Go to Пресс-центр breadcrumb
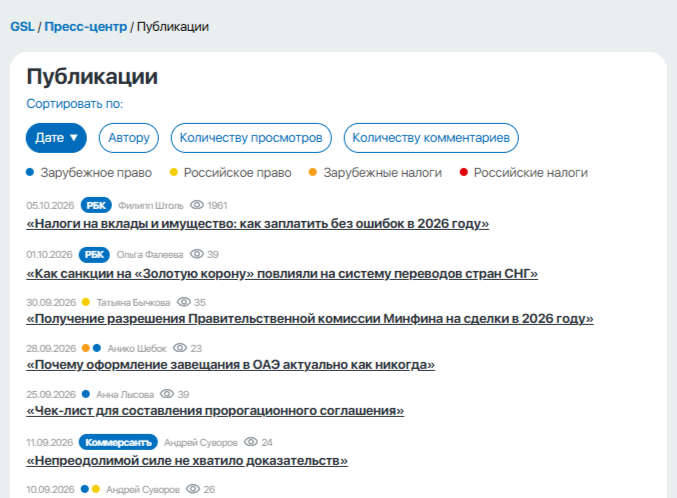The image size is (677, 498). (86, 27)
